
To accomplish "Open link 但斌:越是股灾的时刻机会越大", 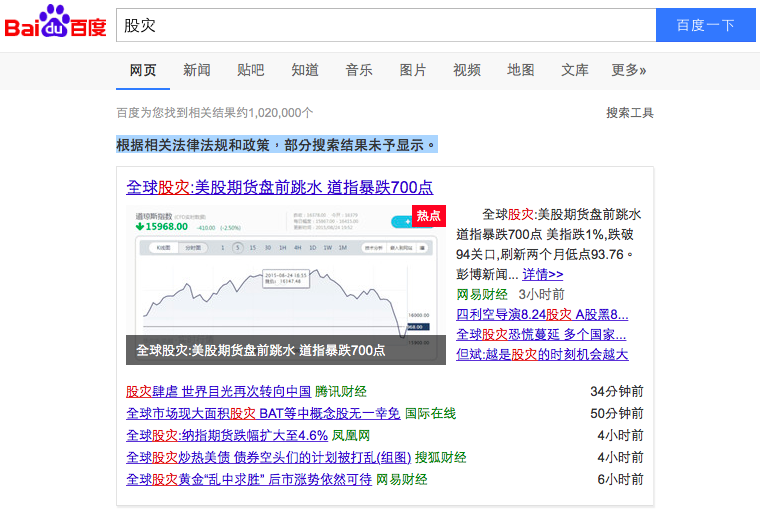I will (x=542, y=354).
